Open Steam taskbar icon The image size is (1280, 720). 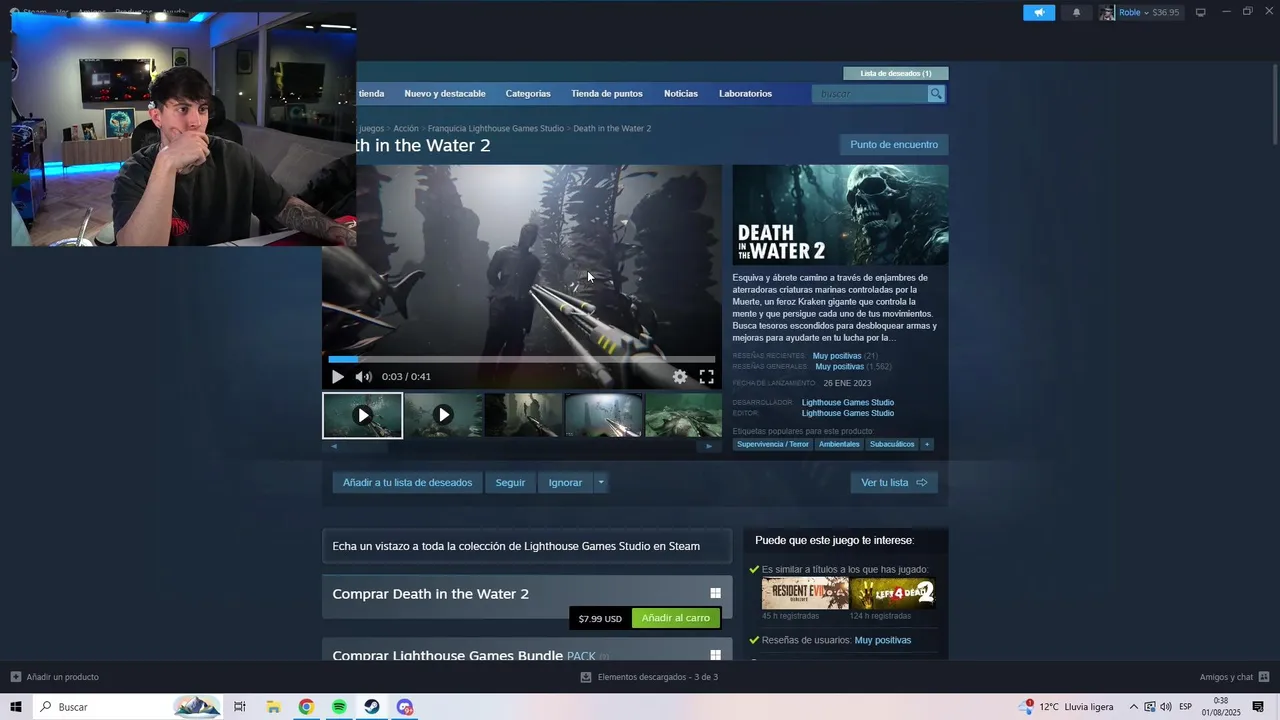point(371,707)
